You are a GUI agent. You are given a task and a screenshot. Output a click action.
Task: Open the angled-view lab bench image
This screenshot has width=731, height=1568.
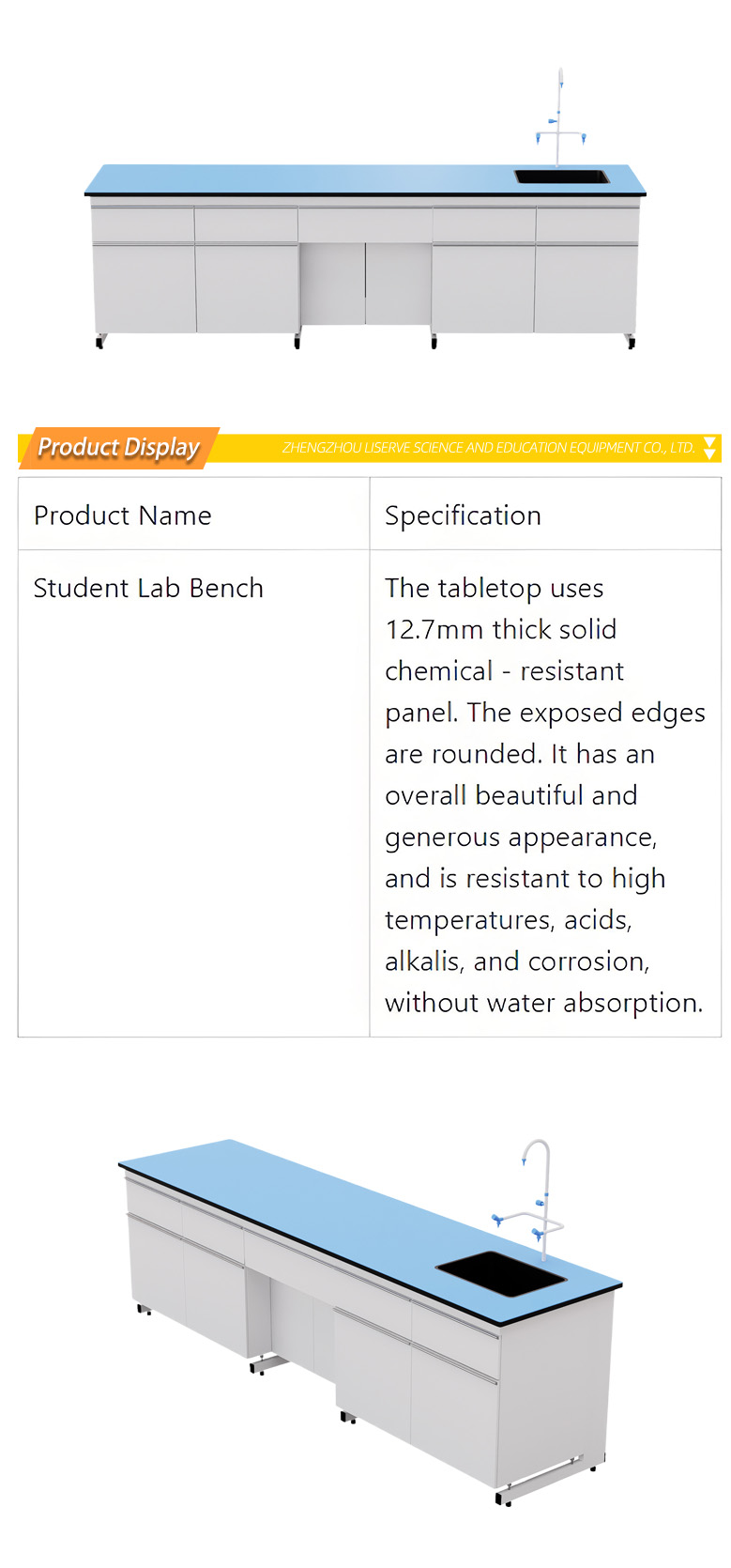[x=370, y=1319]
